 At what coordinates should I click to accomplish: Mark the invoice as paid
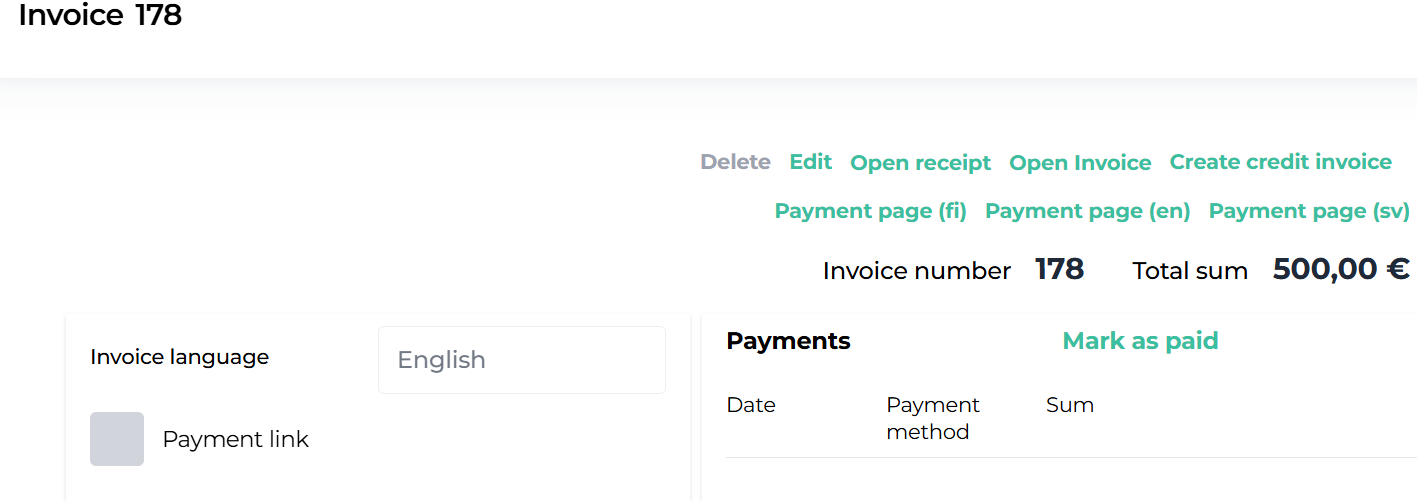tap(1140, 341)
